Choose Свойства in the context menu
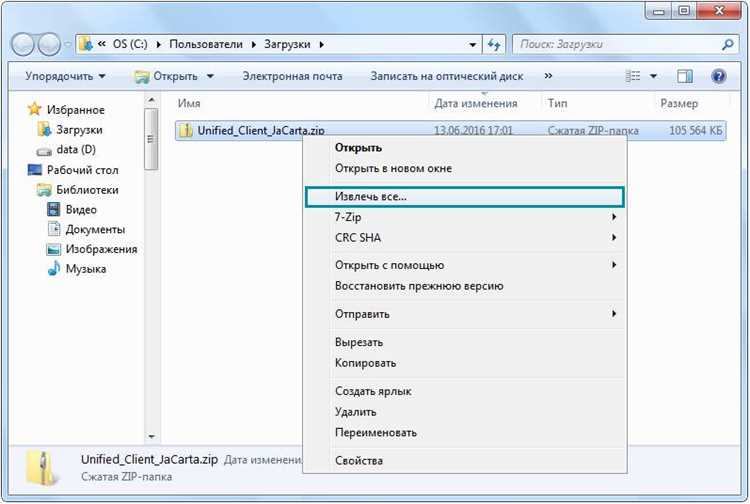Viewport: 750px width, 504px height. 464,460
